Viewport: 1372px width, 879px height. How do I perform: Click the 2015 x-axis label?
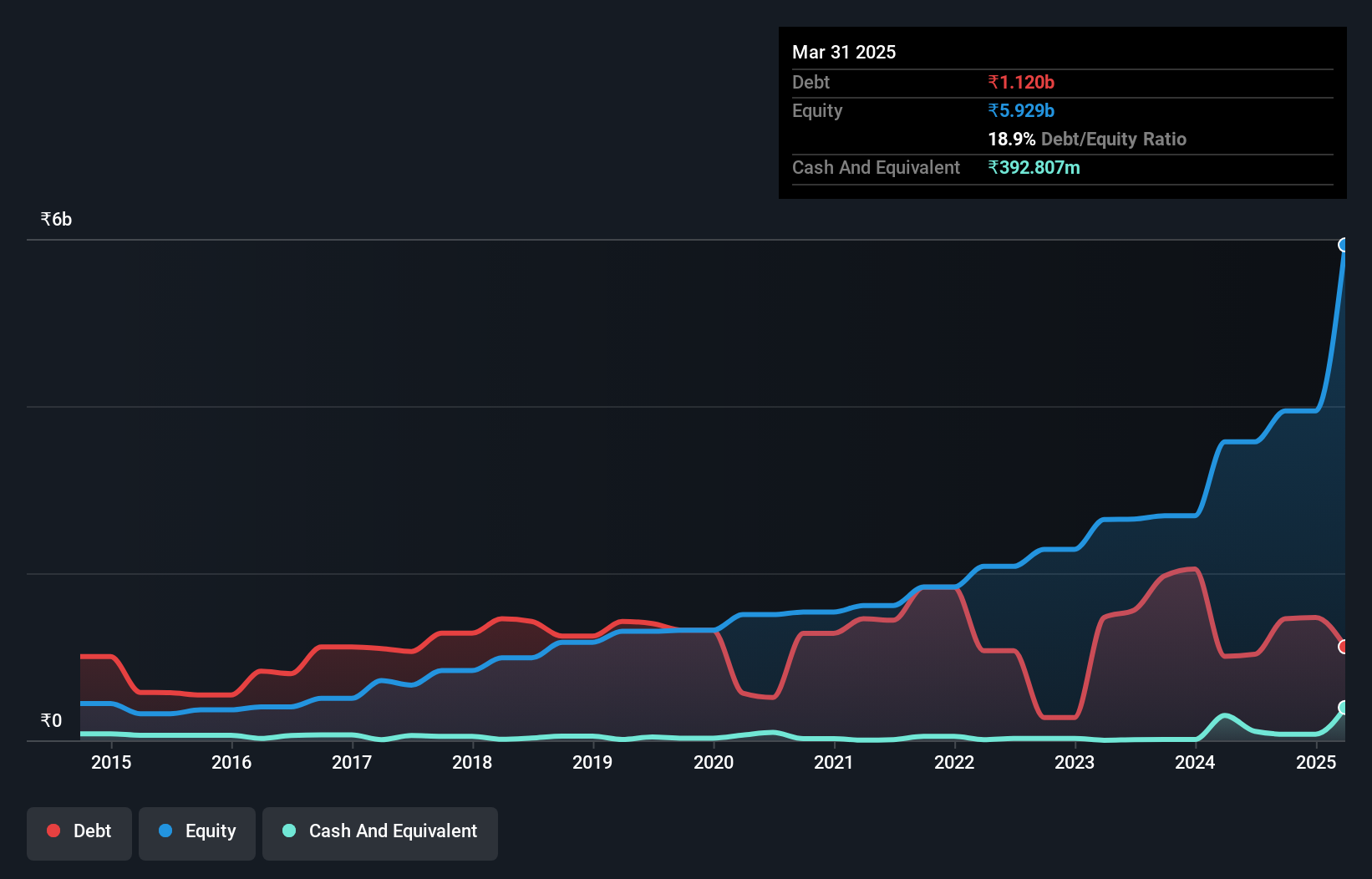pyautogui.click(x=111, y=762)
